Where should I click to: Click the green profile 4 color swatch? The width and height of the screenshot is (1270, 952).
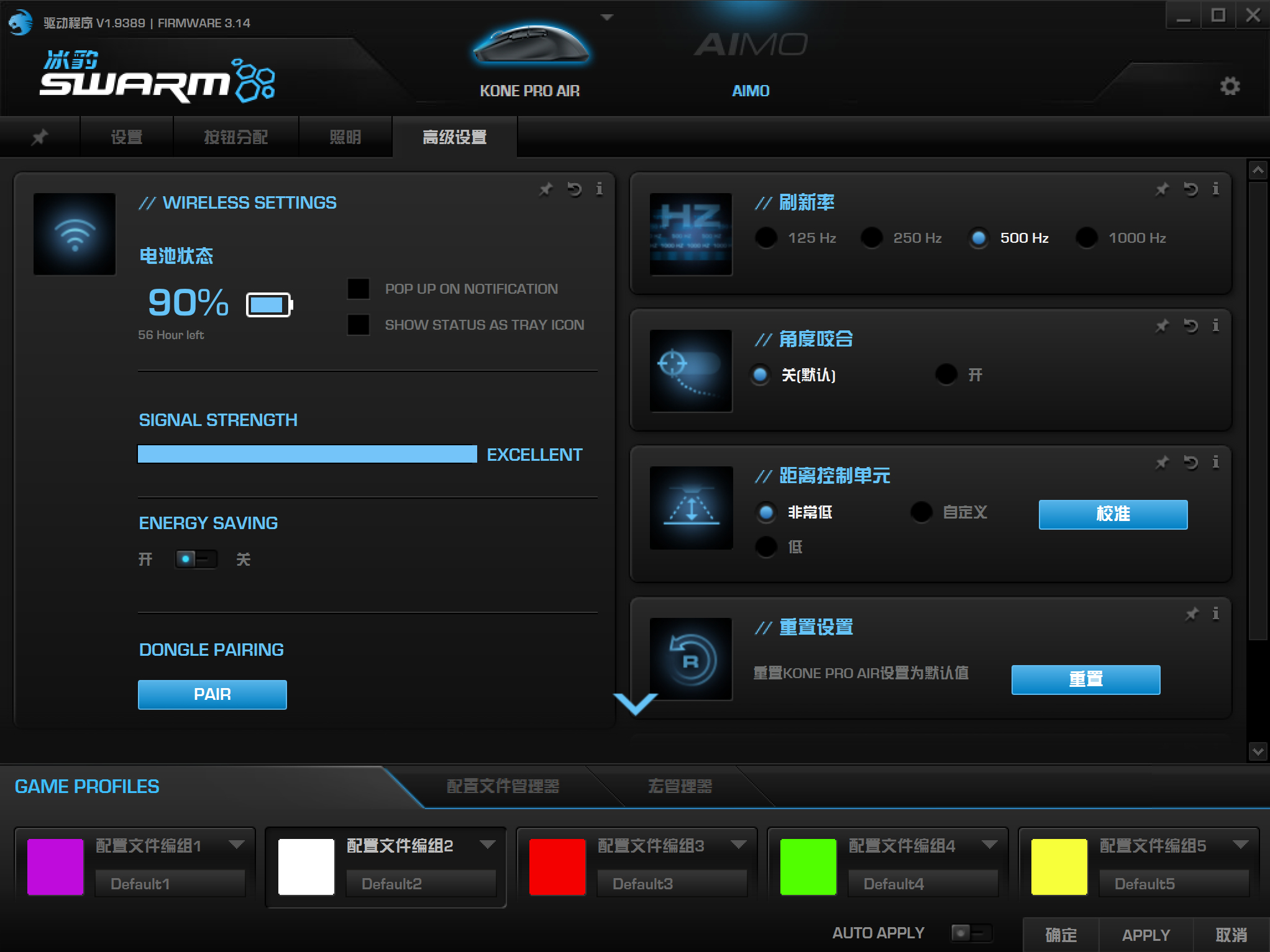808,867
